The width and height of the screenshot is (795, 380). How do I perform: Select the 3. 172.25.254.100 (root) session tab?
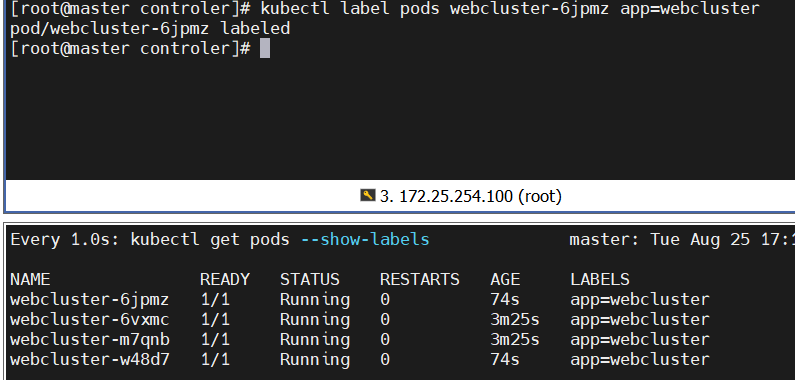tap(461, 196)
